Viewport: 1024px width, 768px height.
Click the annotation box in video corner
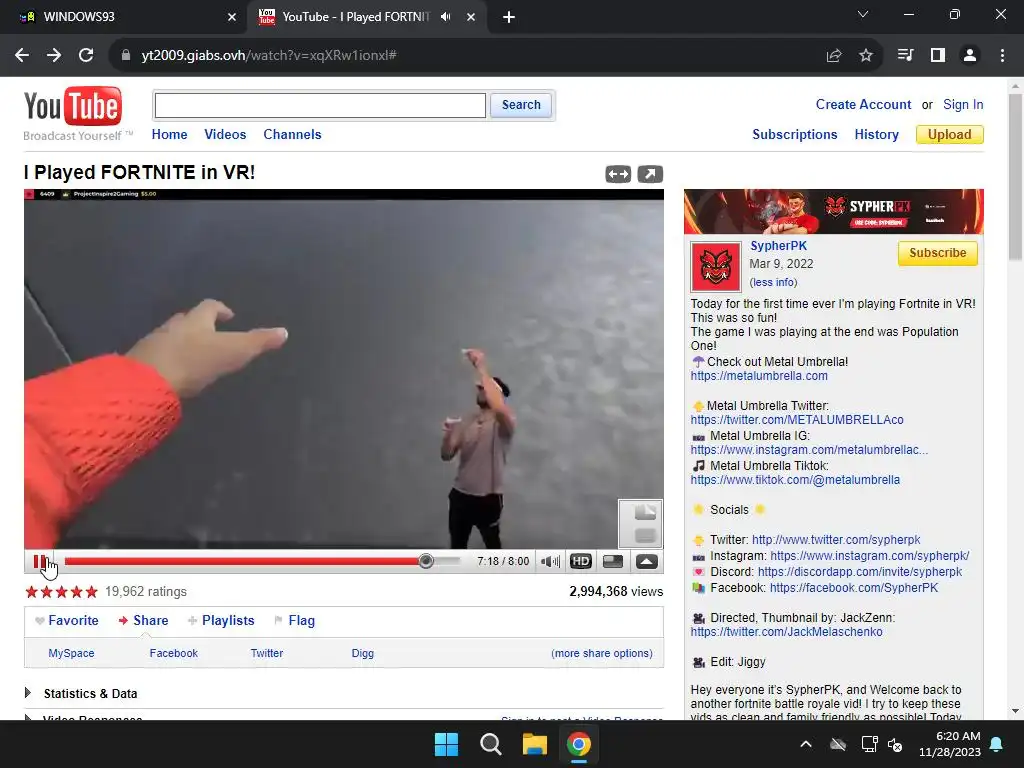[640, 524]
